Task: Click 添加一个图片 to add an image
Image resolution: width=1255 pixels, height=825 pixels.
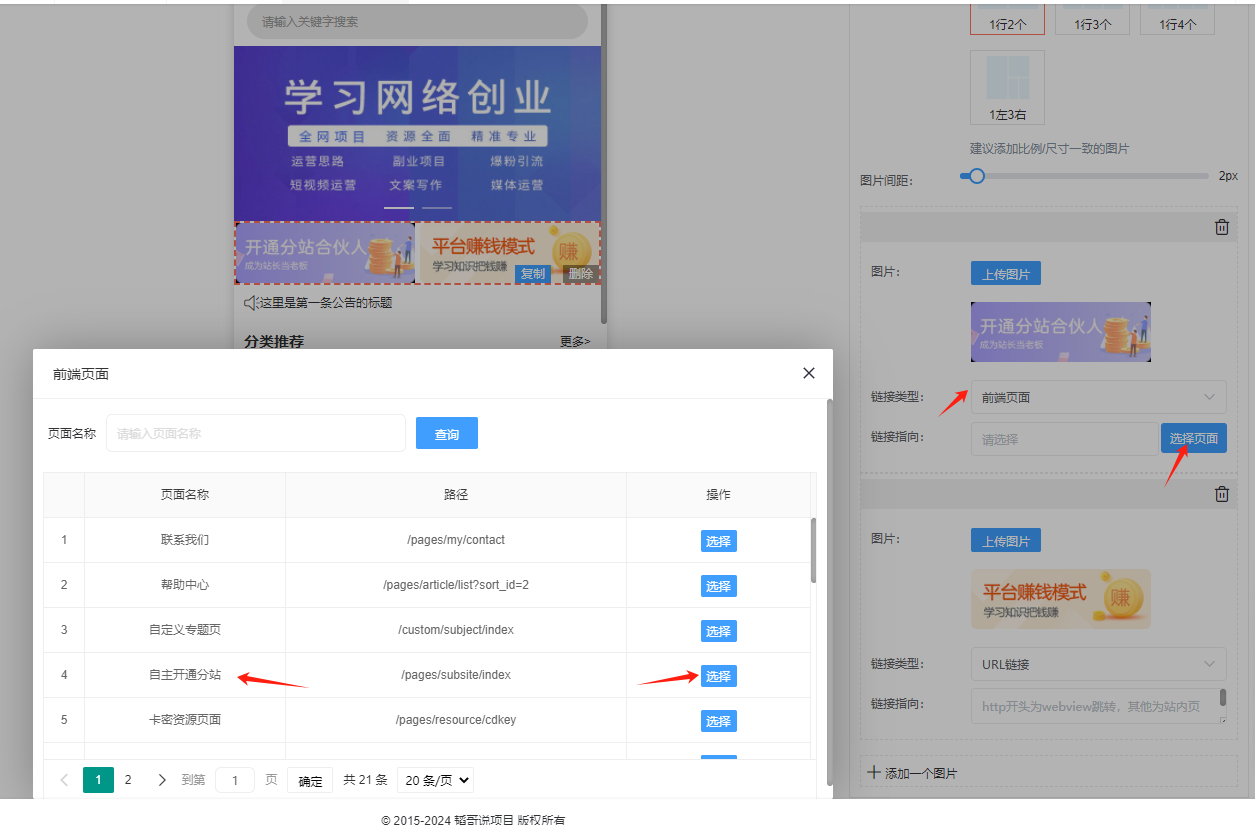Action: pyautogui.click(x=912, y=773)
